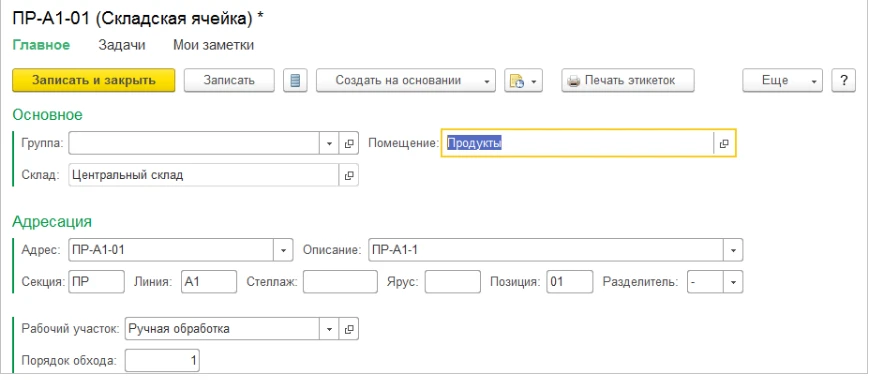Print labels with Печать этикеток button

pyautogui.click(x=628, y=80)
